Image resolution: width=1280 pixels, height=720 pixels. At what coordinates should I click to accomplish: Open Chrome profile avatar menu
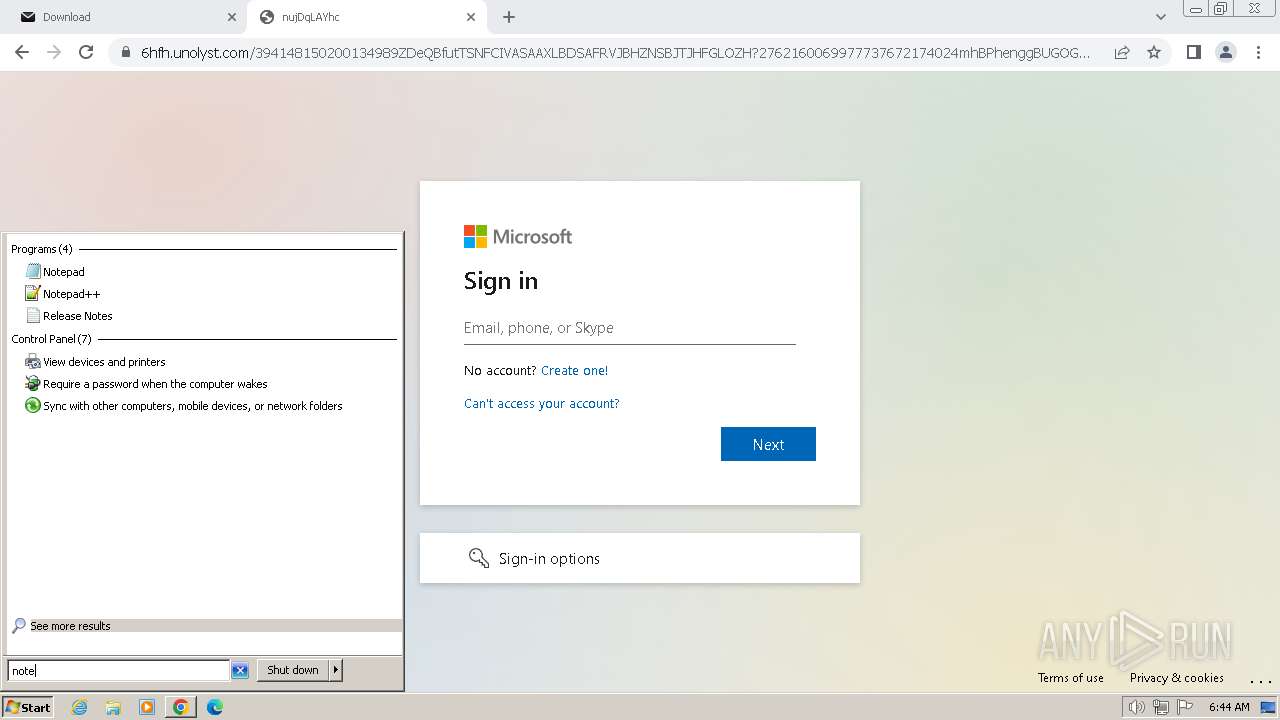click(x=1225, y=52)
